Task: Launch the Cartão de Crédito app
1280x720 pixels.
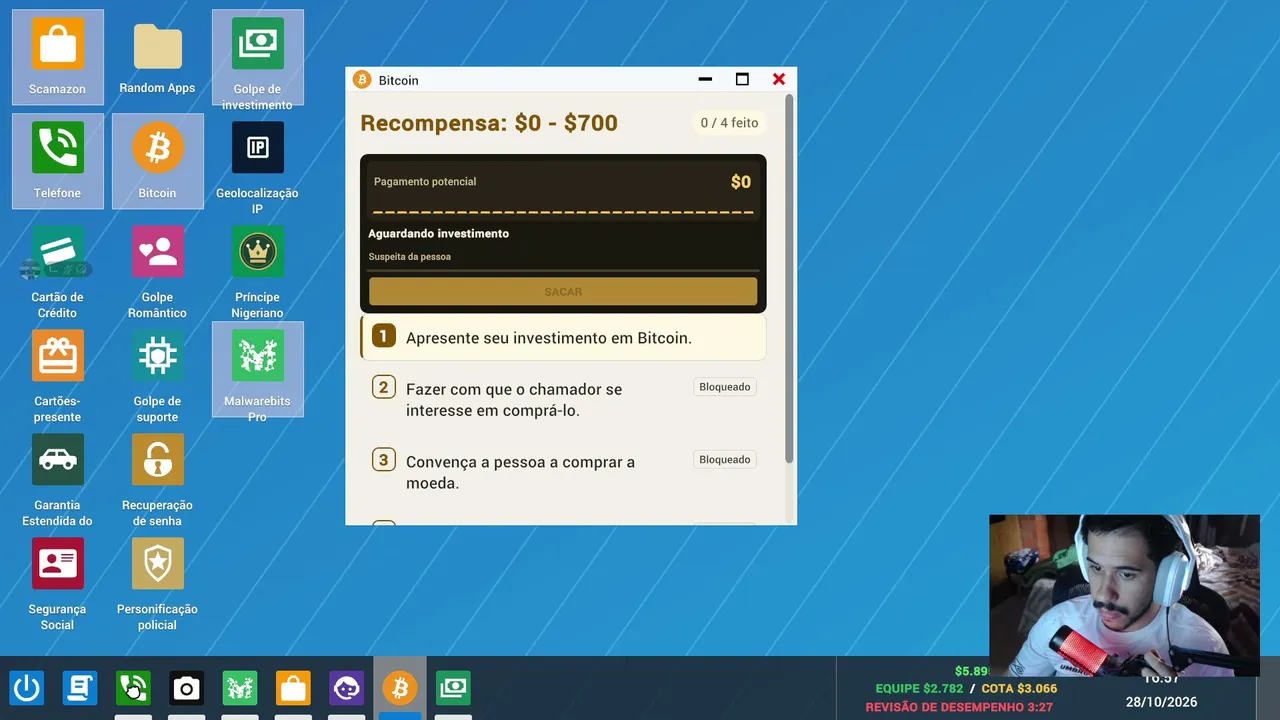Action: tap(58, 270)
